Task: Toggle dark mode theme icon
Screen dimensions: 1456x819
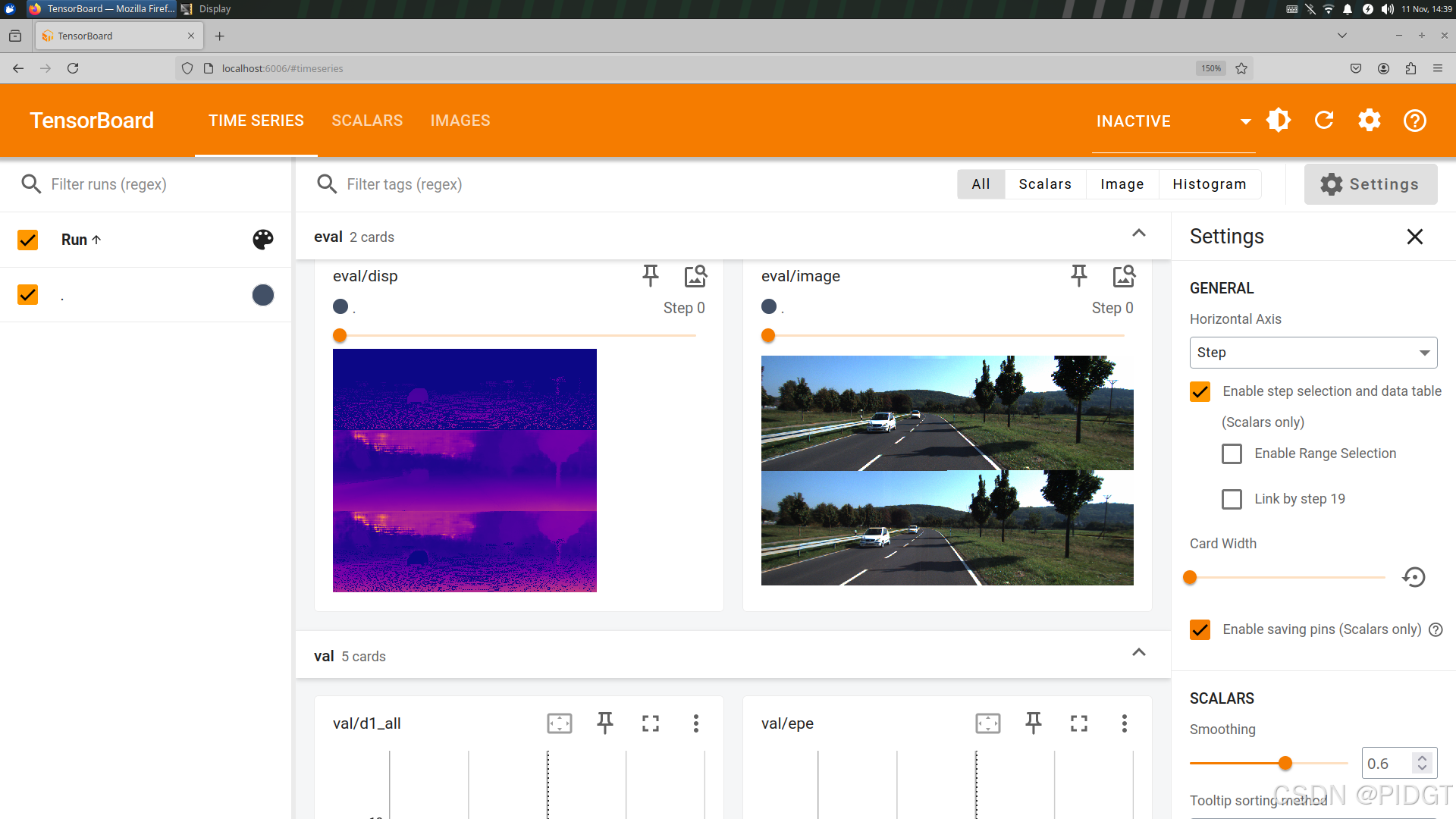Action: pyautogui.click(x=1279, y=121)
